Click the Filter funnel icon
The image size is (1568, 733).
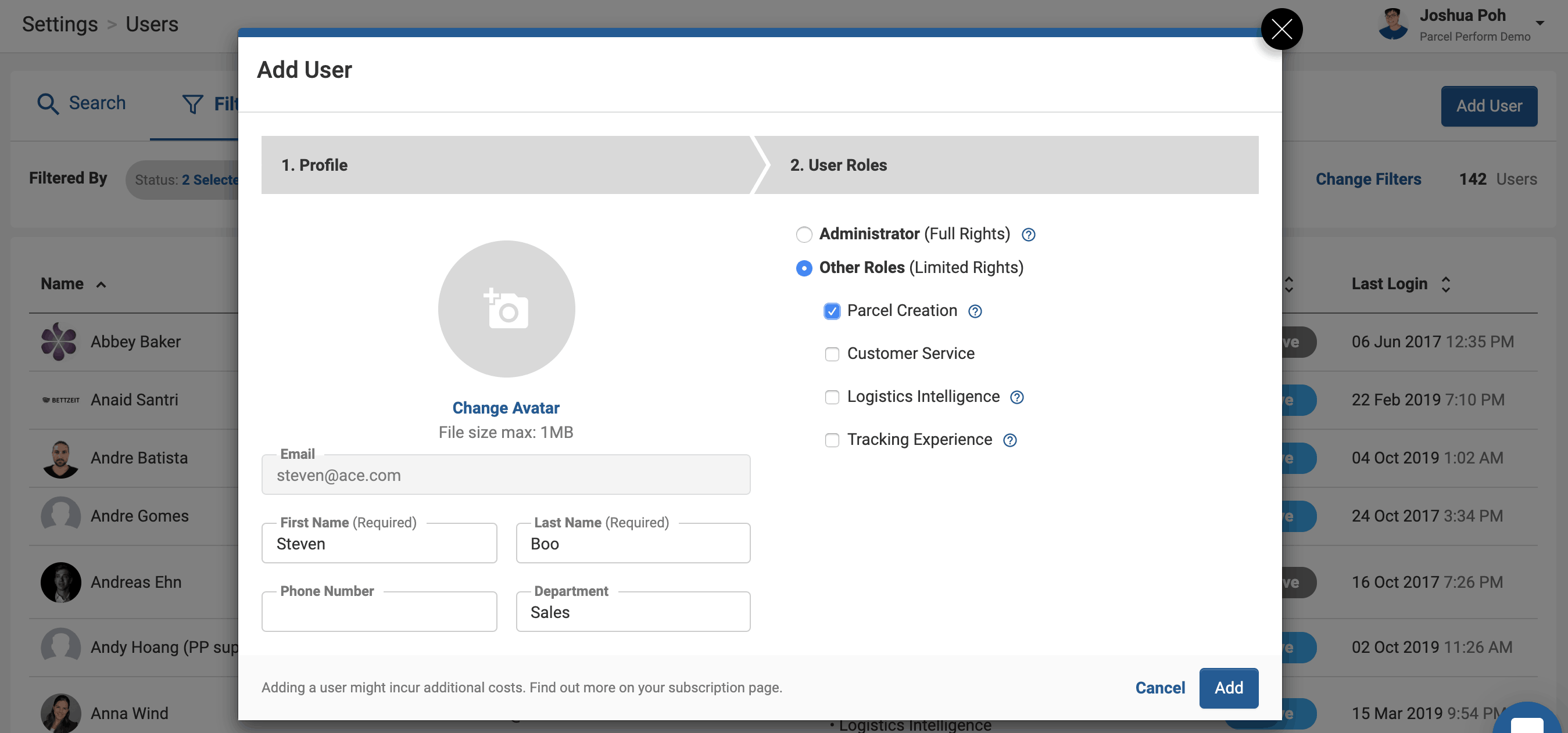(192, 104)
